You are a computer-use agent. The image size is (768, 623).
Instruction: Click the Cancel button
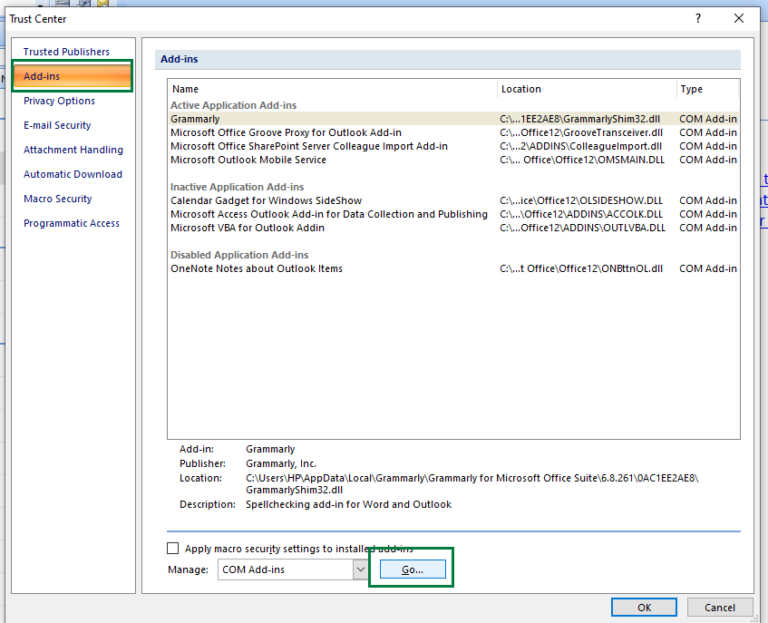coord(720,607)
